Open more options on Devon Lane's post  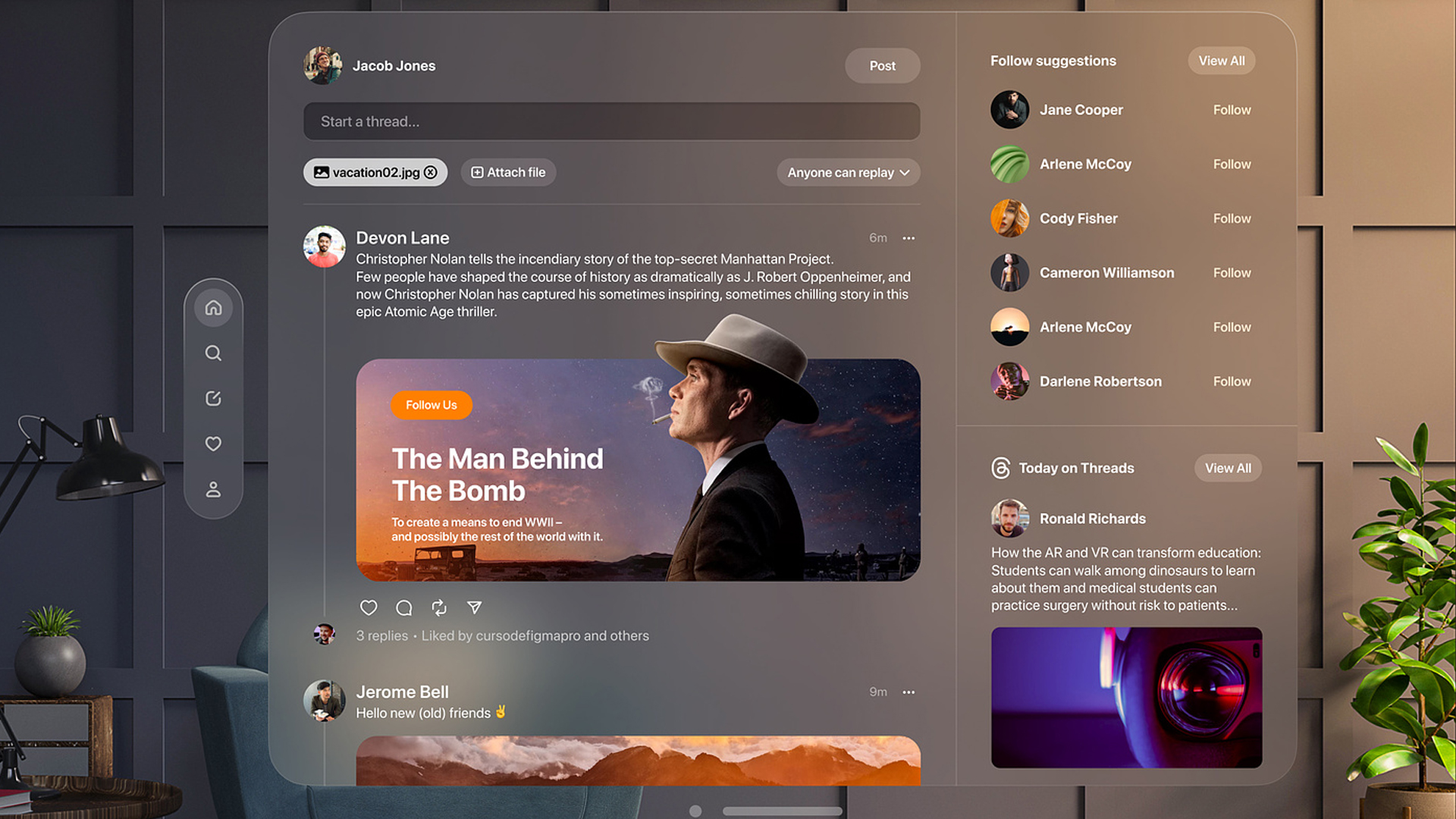point(908,238)
